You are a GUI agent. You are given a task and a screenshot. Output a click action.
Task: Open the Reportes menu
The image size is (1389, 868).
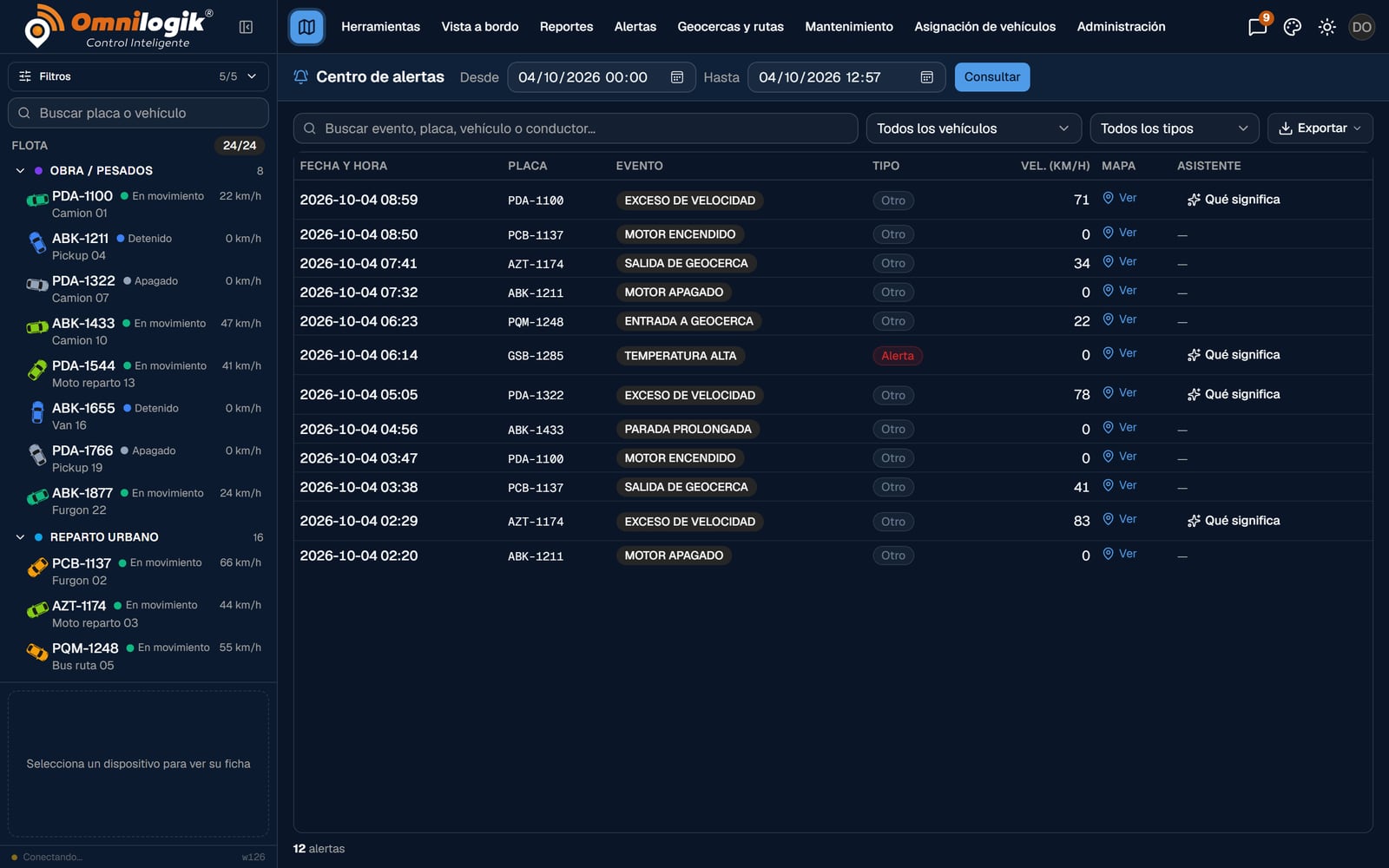pos(566,27)
